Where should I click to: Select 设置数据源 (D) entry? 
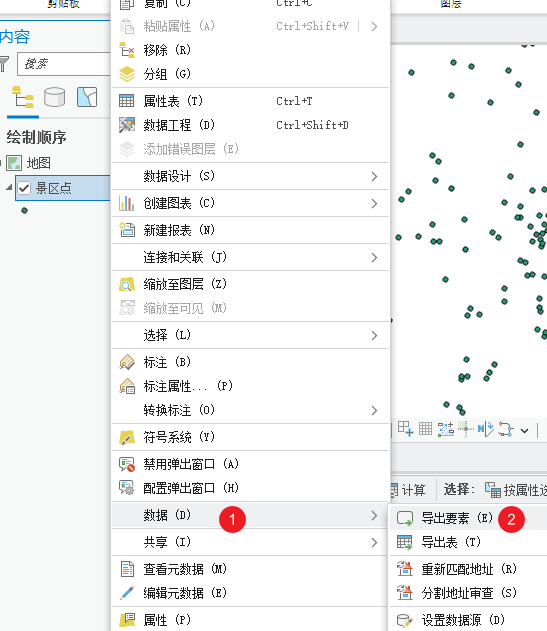(x=469, y=620)
